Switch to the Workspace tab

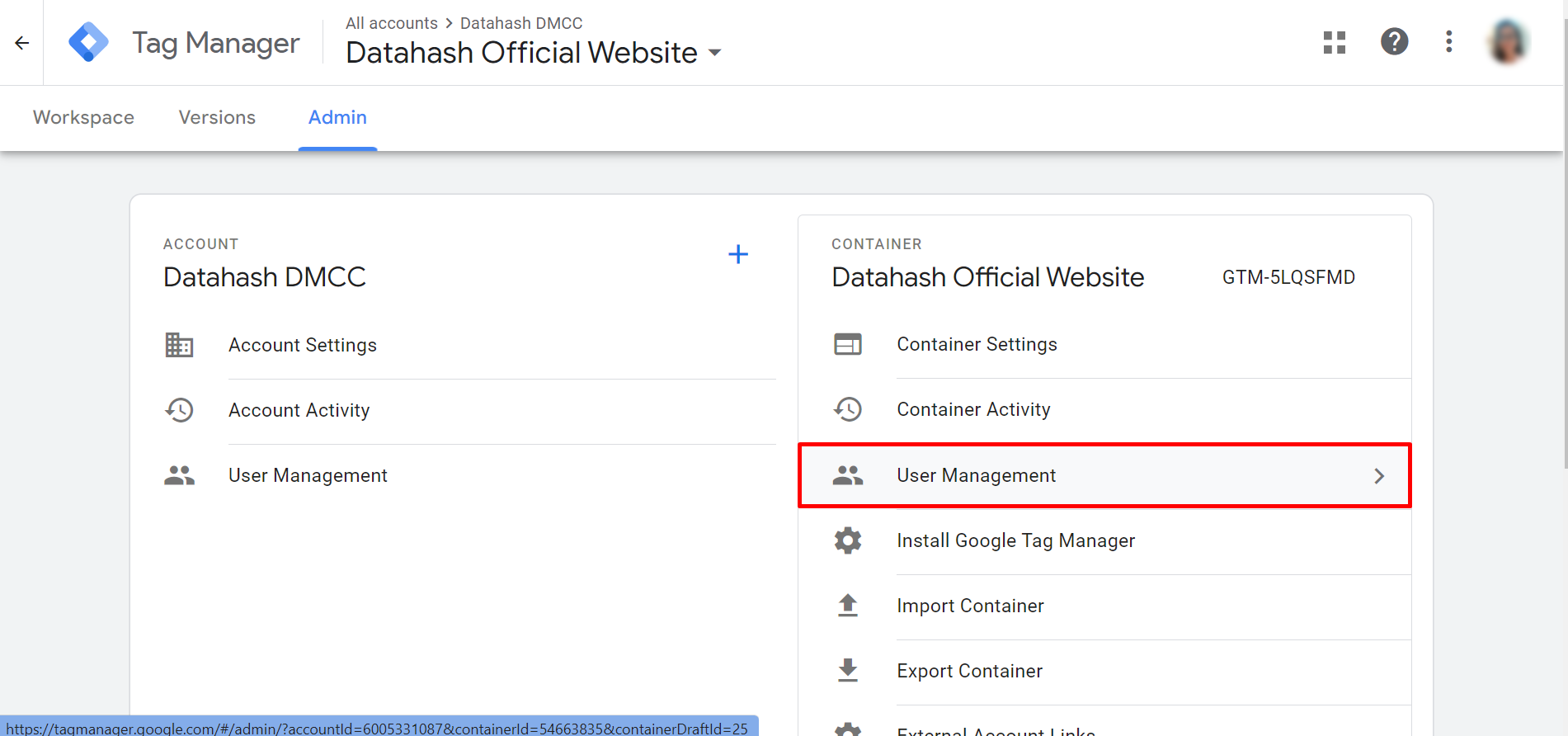pyautogui.click(x=83, y=118)
